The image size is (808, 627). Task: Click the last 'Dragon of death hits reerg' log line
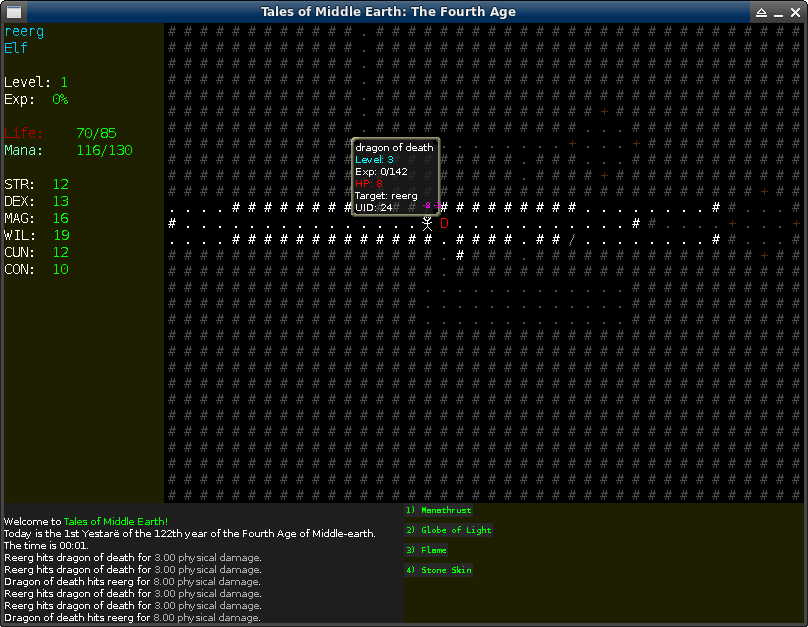click(132, 617)
